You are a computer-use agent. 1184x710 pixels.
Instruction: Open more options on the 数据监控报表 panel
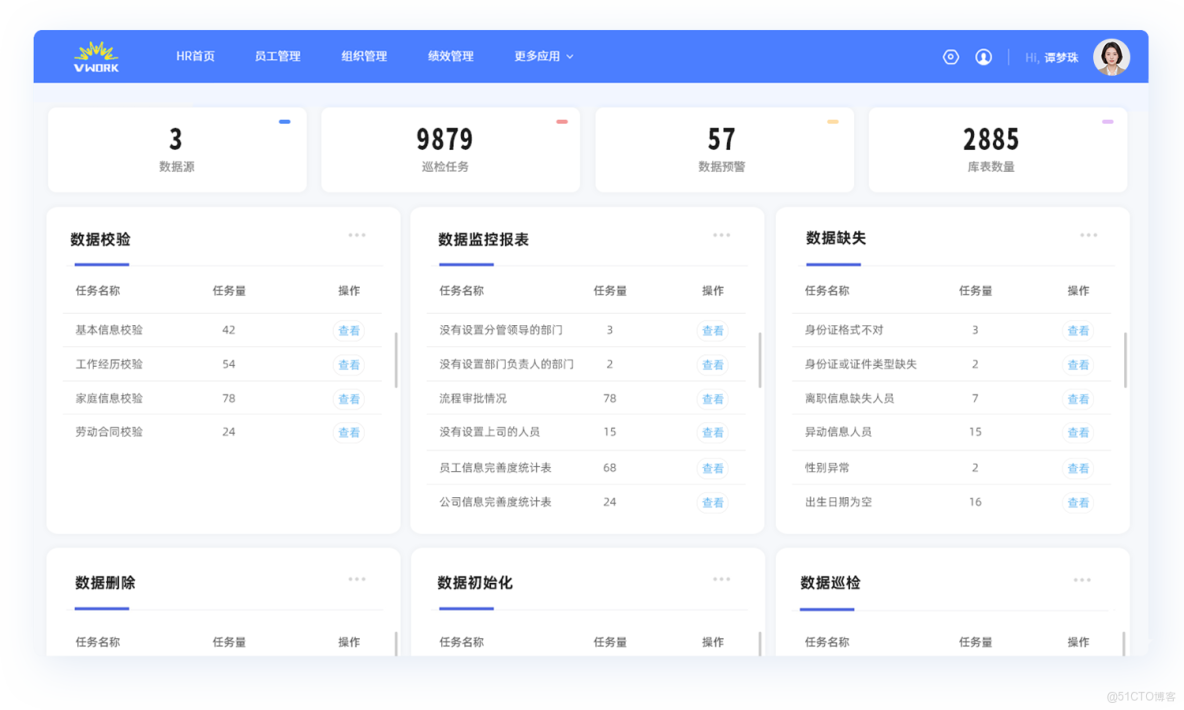pyautogui.click(x=722, y=235)
